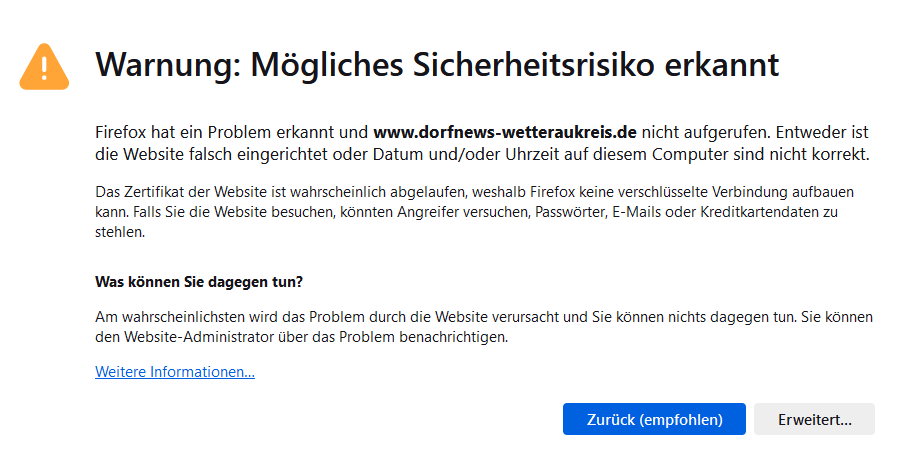Click the heading word erkannt
902x460 pixels.
(x=721, y=64)
